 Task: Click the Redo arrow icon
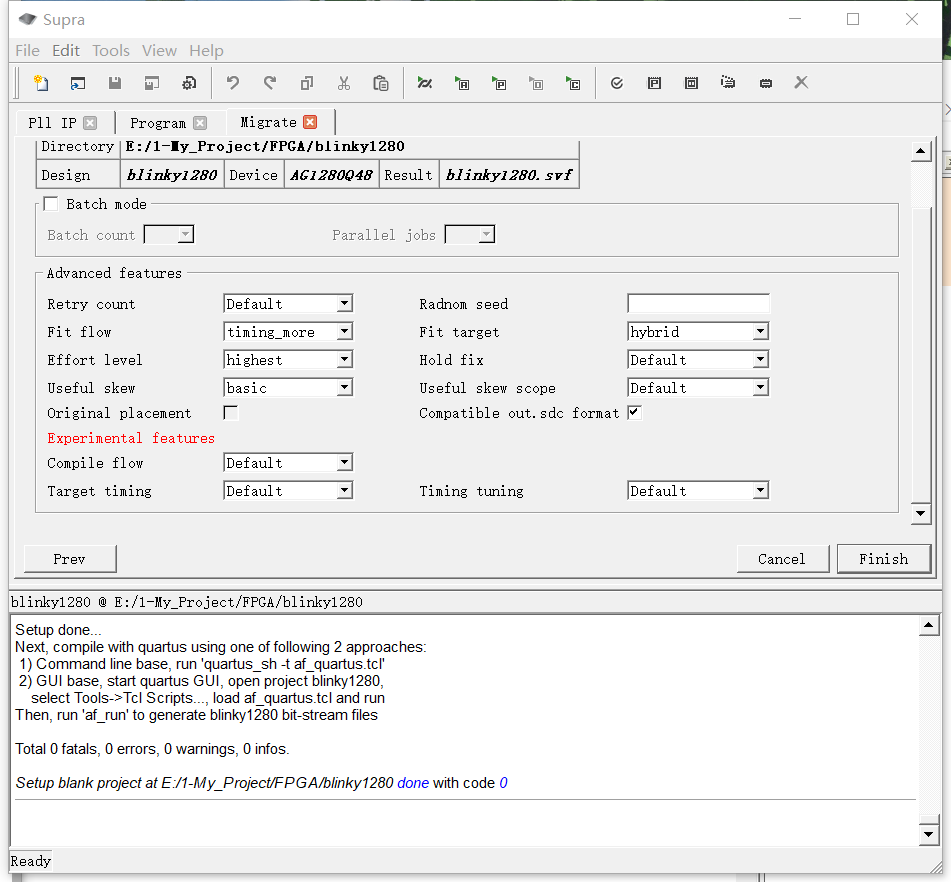point(270,83)
